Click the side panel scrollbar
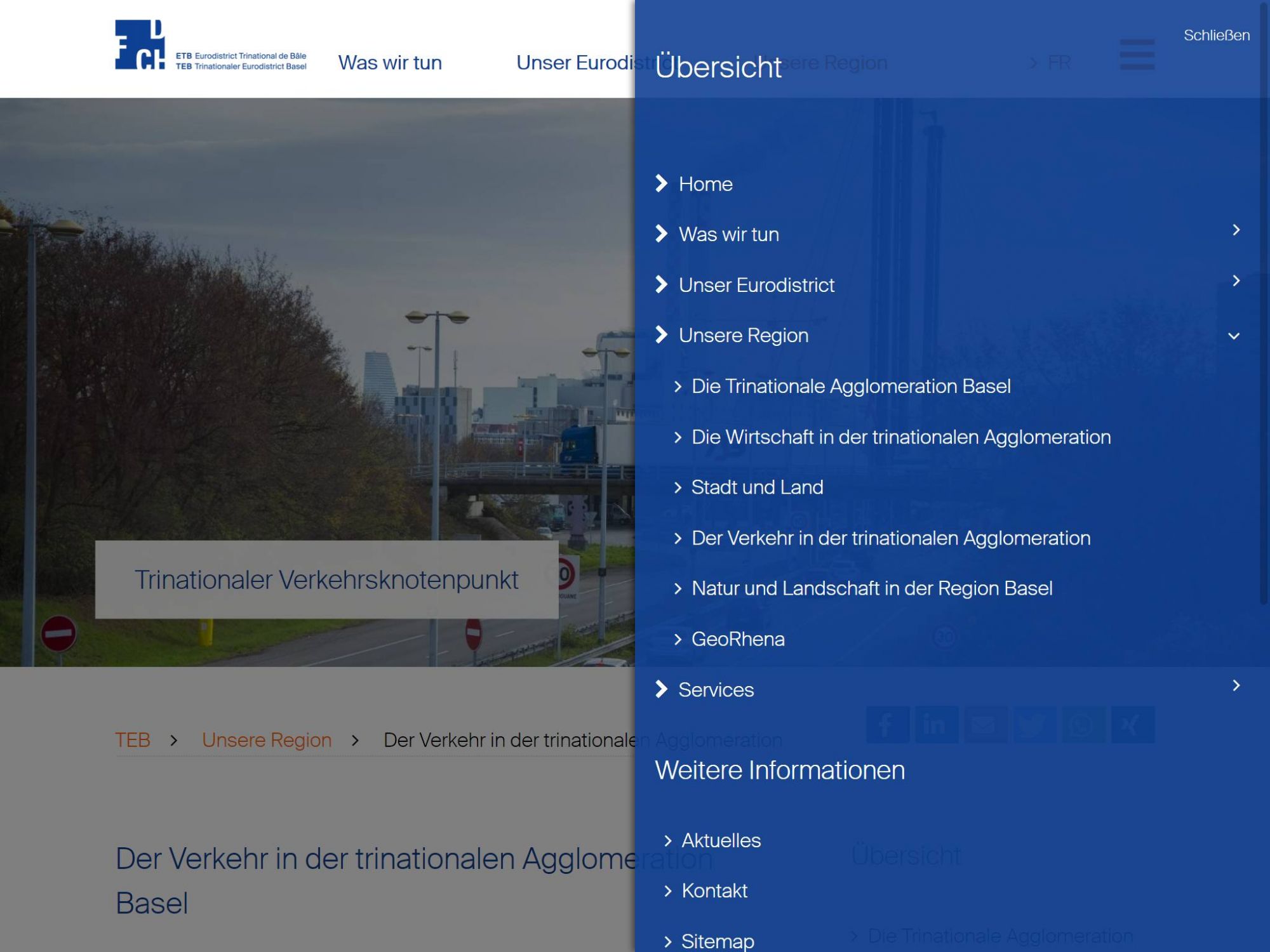 (x=1264, y=305)
